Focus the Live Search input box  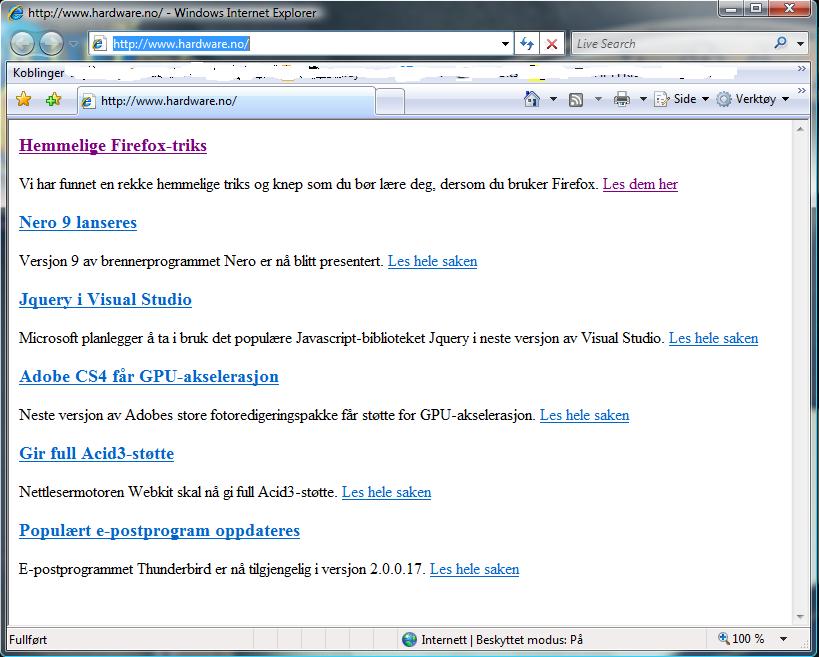pyautogui.click(x=672, y=43)
